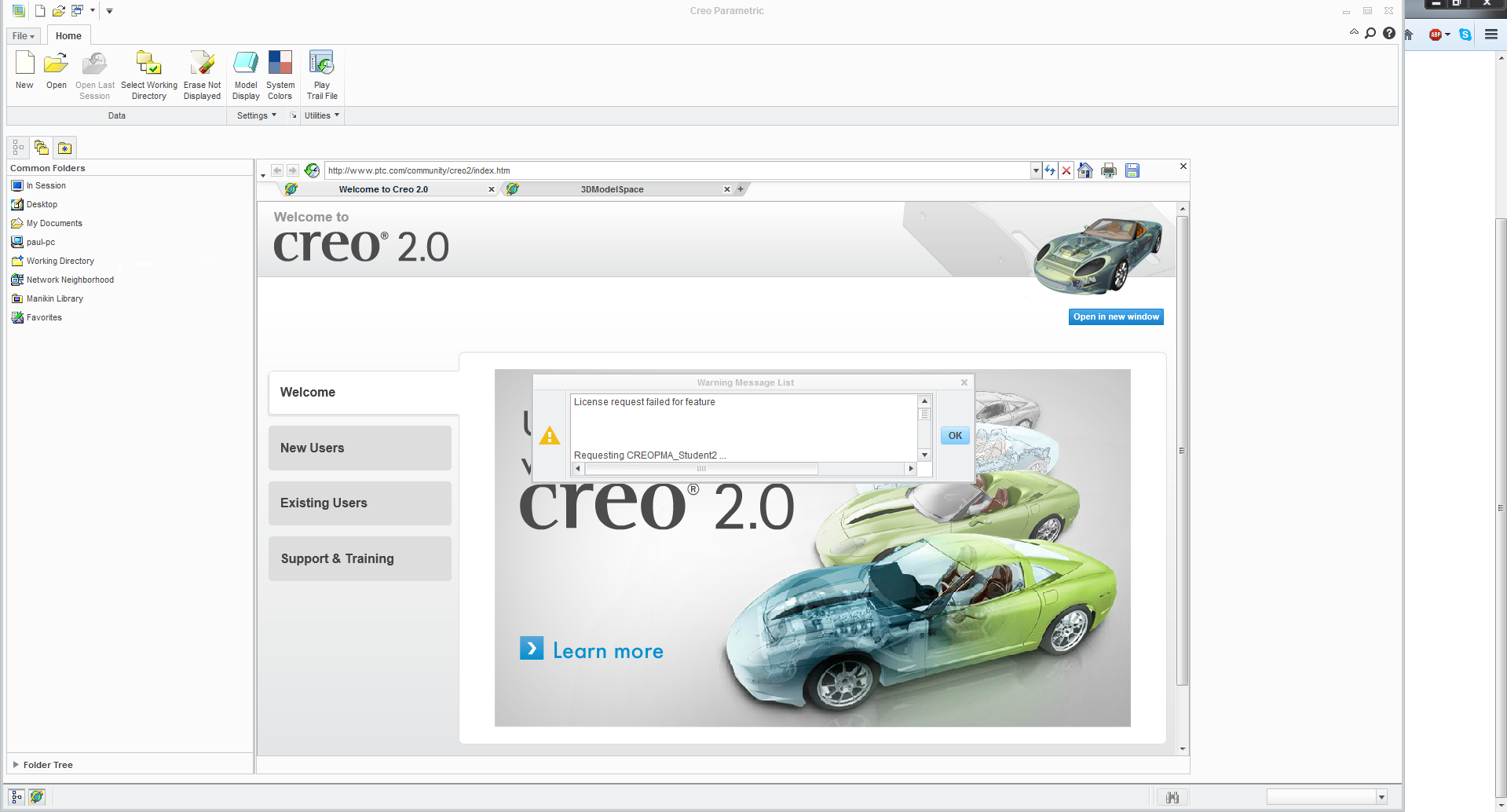This screenshot has height=812, width=1507.
Task: Click the URL address field
Action: tap(679, 170)
